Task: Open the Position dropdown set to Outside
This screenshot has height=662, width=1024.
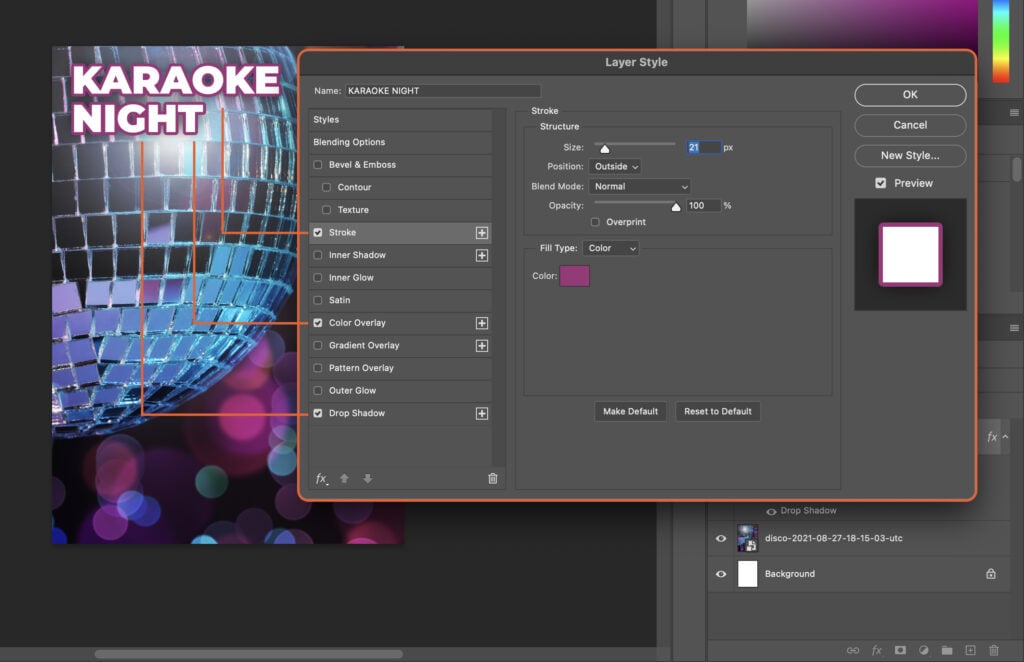Action: click(615, 166)
